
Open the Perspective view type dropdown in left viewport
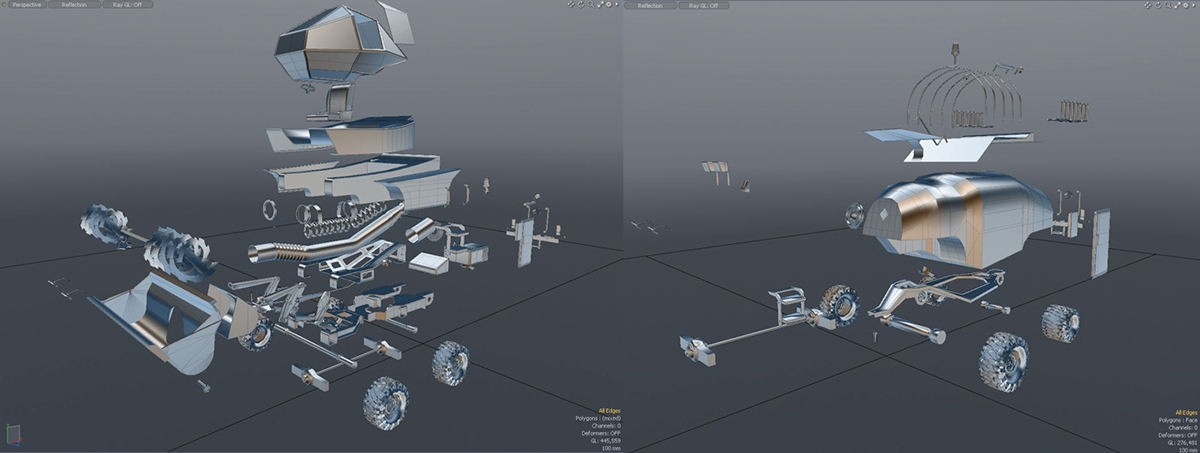click(27, 5)
